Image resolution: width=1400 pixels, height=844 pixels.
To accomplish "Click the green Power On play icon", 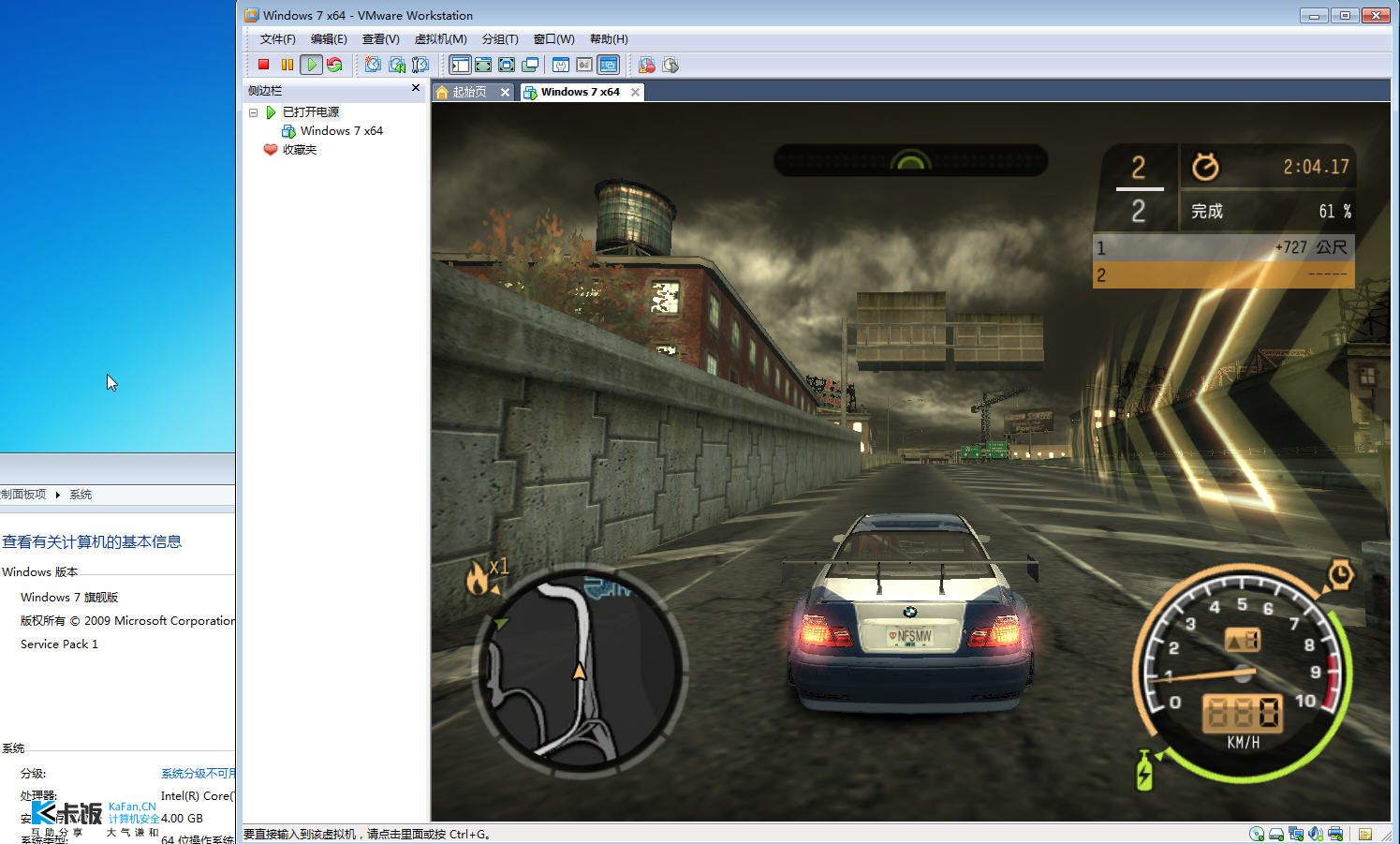I will coord(311,65).
